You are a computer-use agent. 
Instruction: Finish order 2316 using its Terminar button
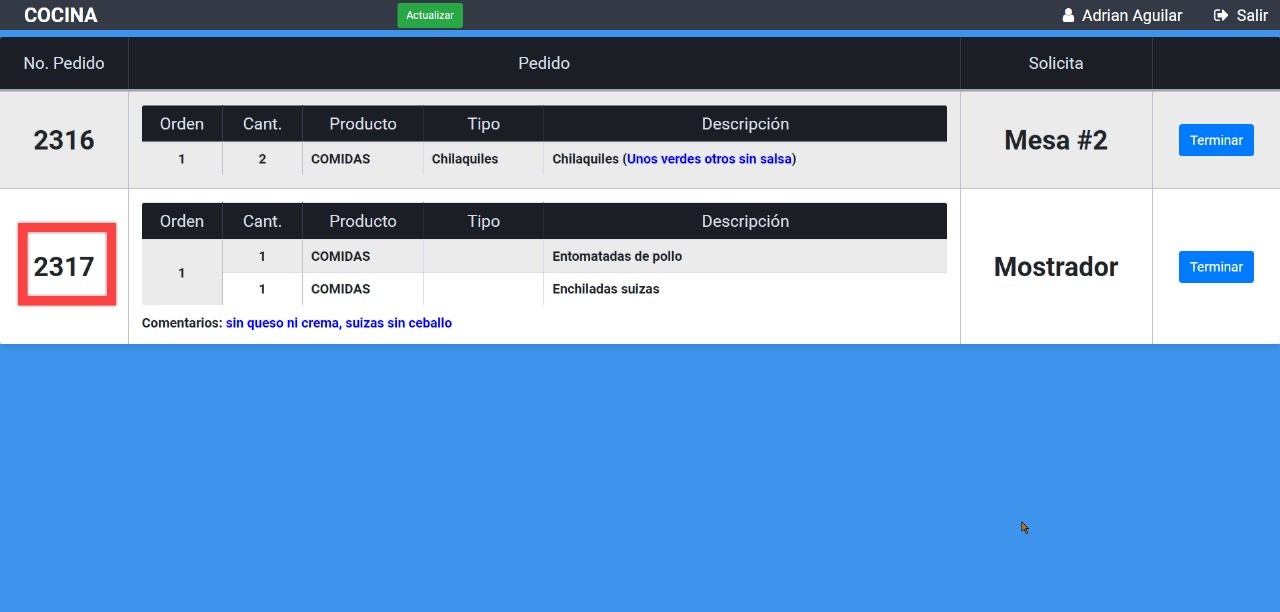pyautogui.click(x=1216, y=140)
